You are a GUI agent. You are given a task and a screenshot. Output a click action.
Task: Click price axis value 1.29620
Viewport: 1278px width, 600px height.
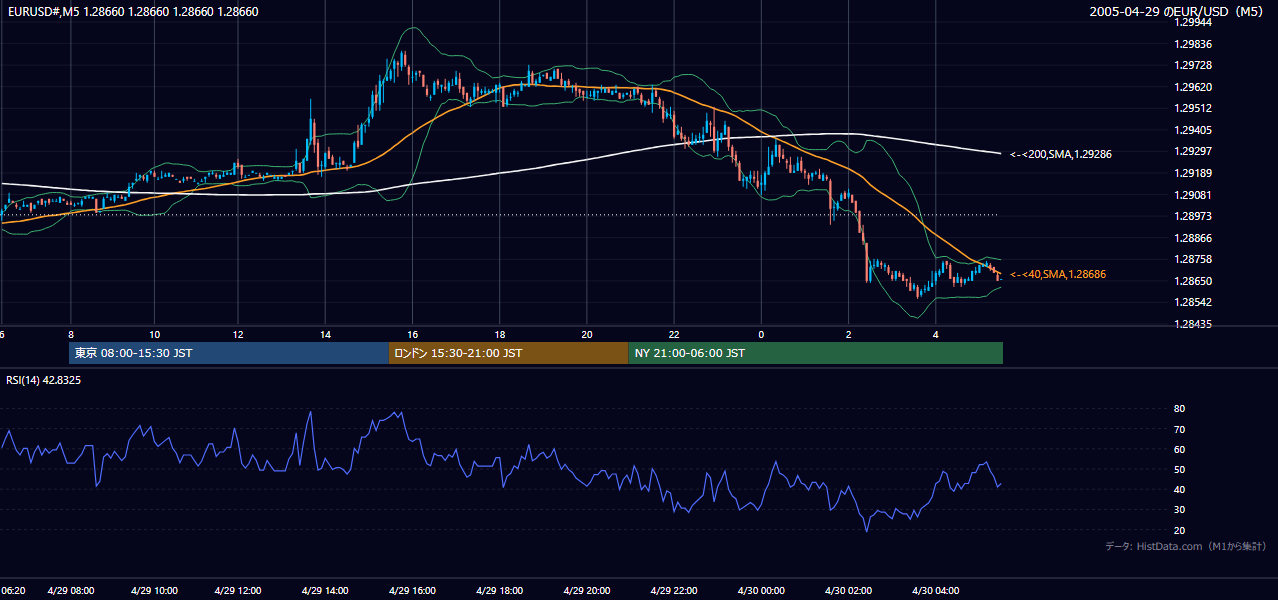click(1192, 87)
